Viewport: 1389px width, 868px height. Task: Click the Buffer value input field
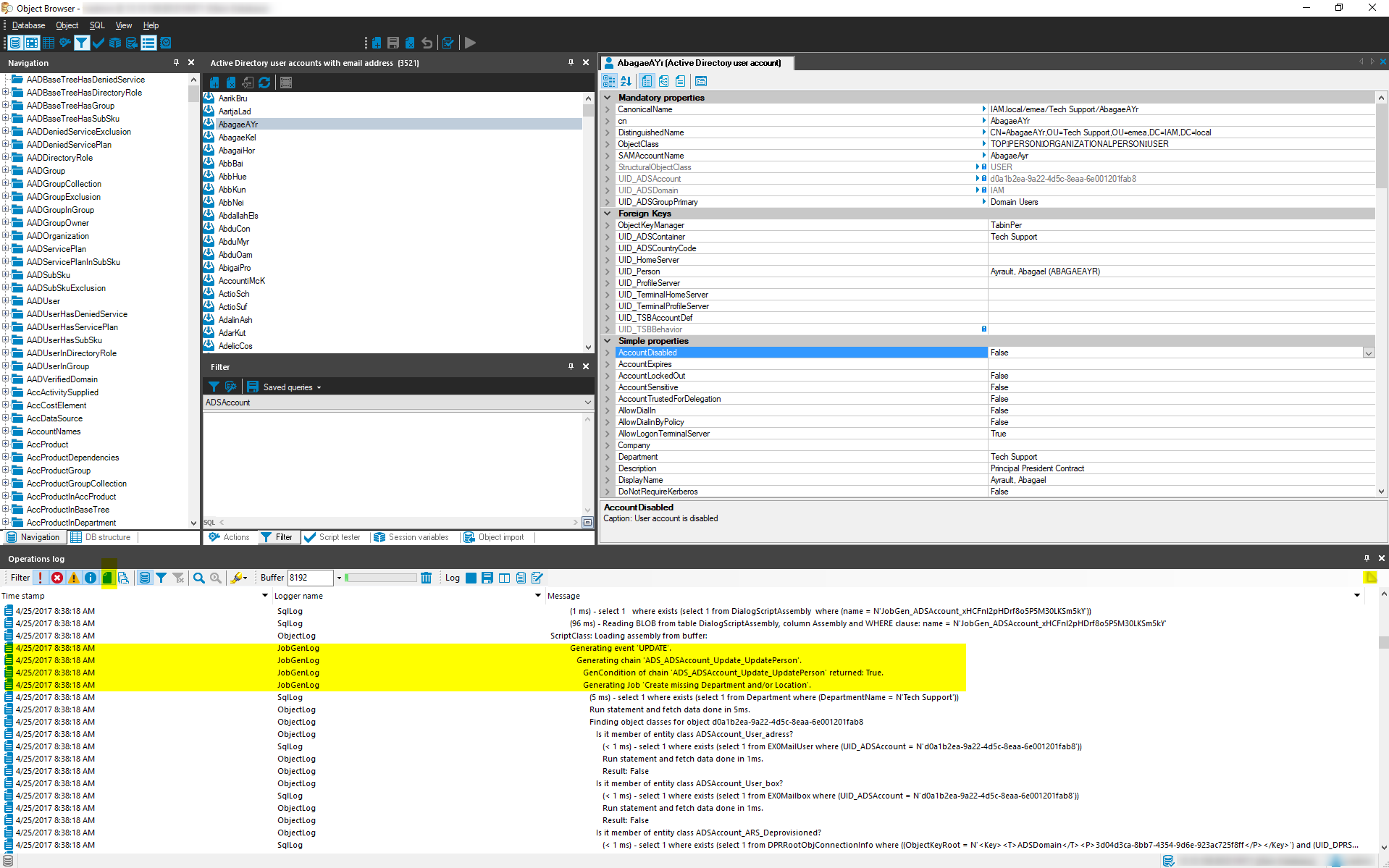(x=310, y=578)
